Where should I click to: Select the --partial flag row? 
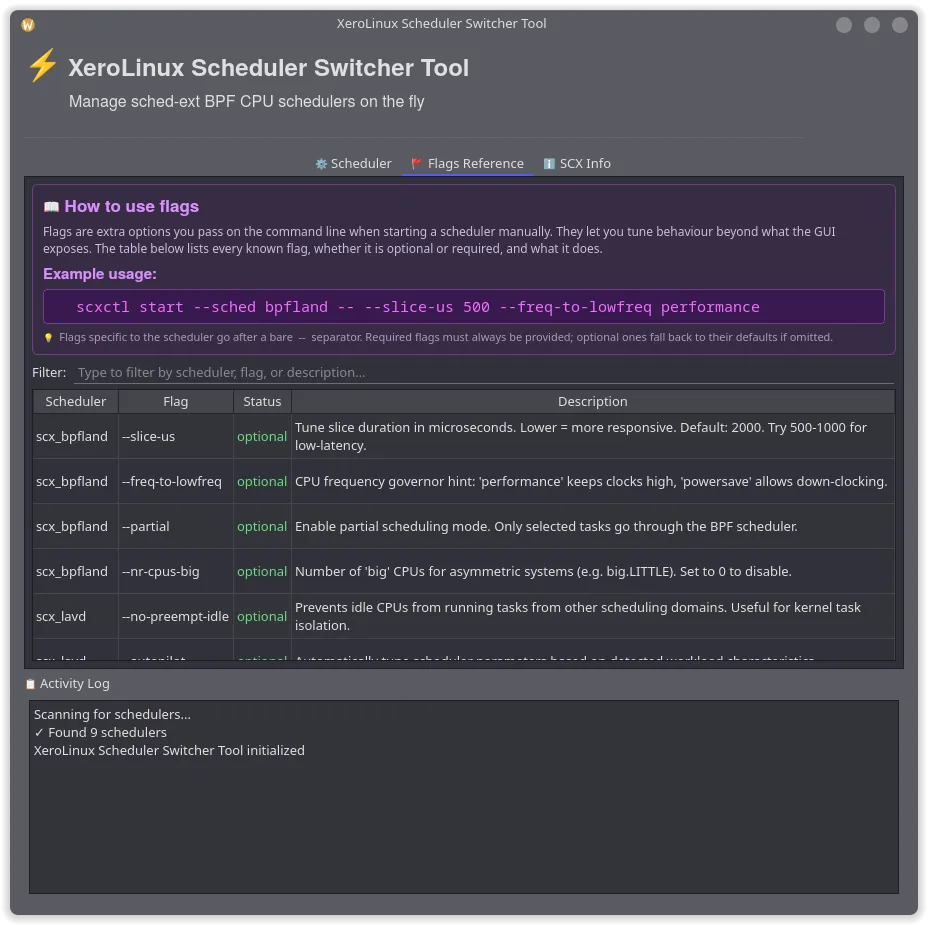pos(146,527)
